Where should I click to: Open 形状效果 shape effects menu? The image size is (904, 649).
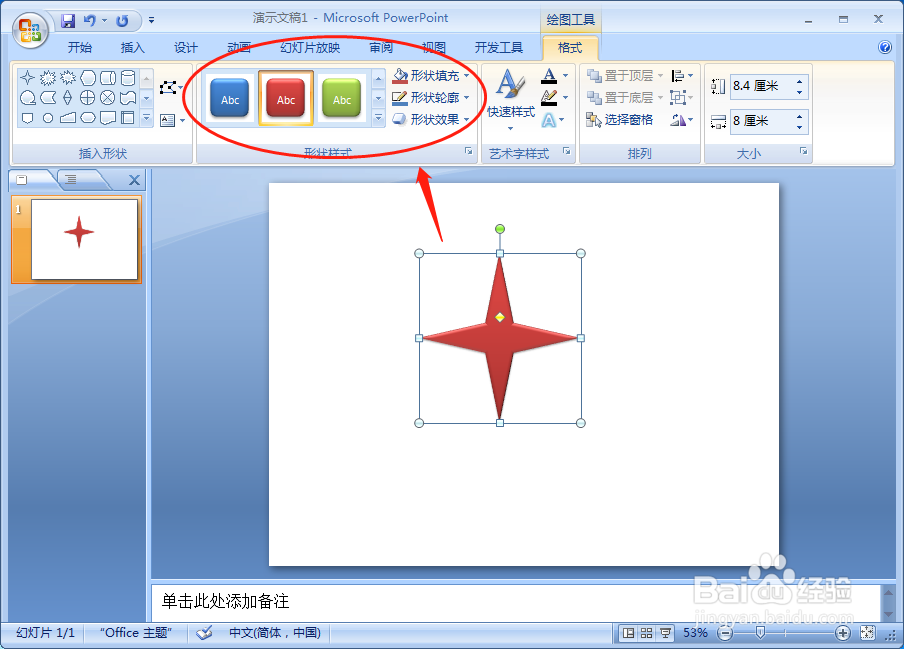tap(431, 119)
